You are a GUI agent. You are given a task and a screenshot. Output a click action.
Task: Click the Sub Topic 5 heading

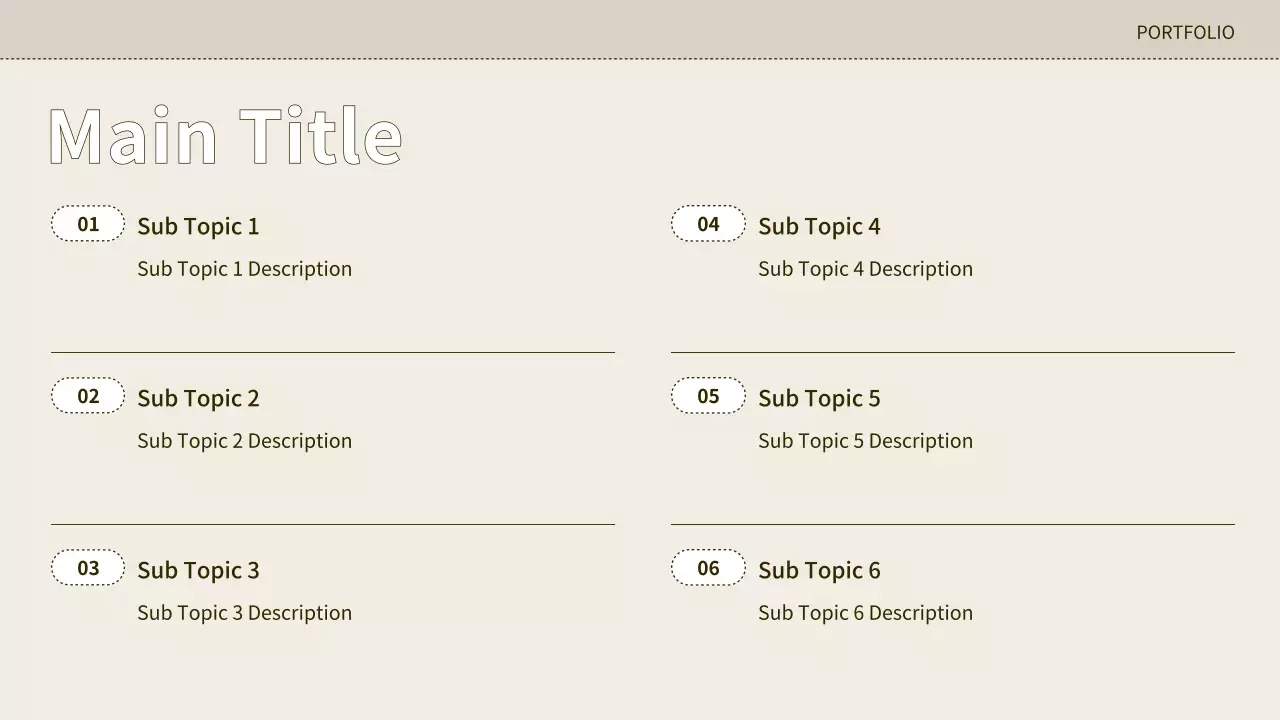coord(819,398)
